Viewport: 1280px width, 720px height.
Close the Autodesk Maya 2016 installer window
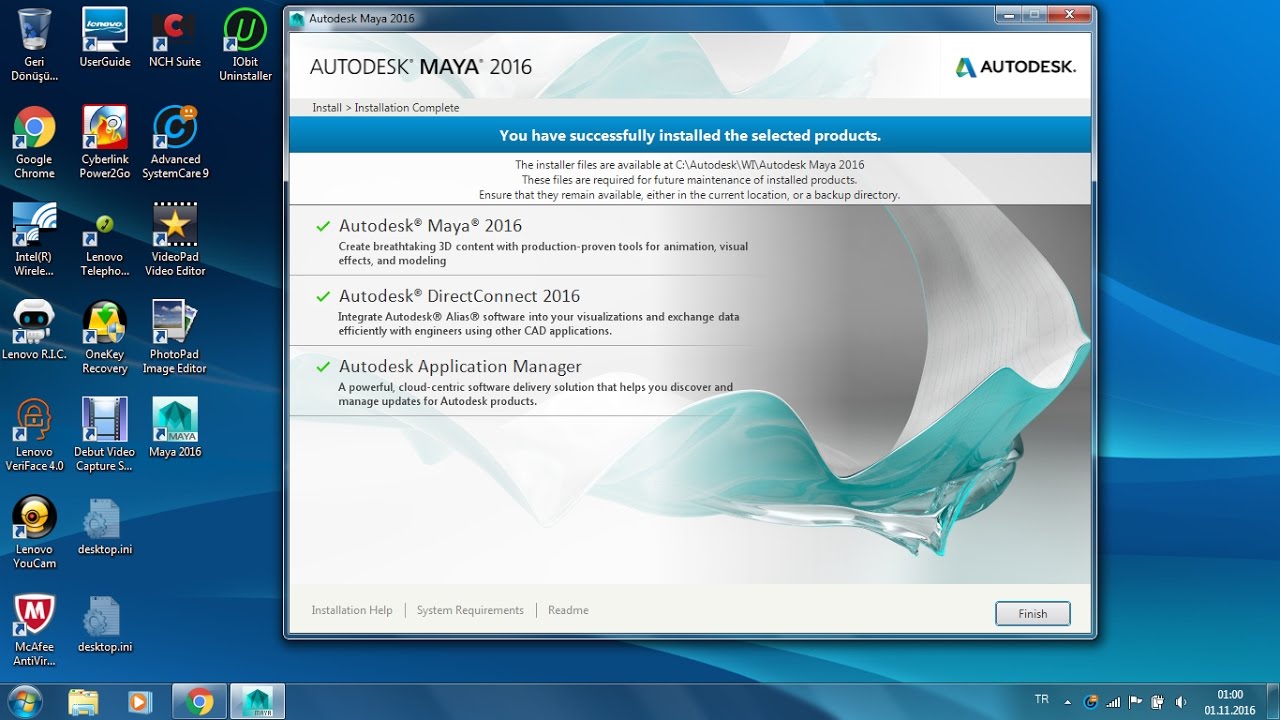[1070, 15]
